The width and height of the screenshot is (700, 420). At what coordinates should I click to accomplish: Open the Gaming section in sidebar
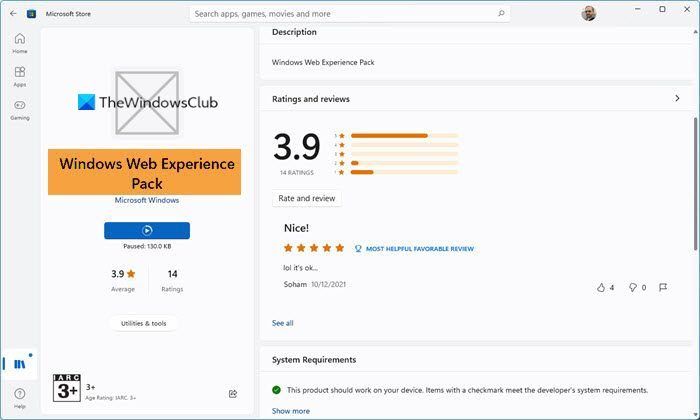click(20, 110)
